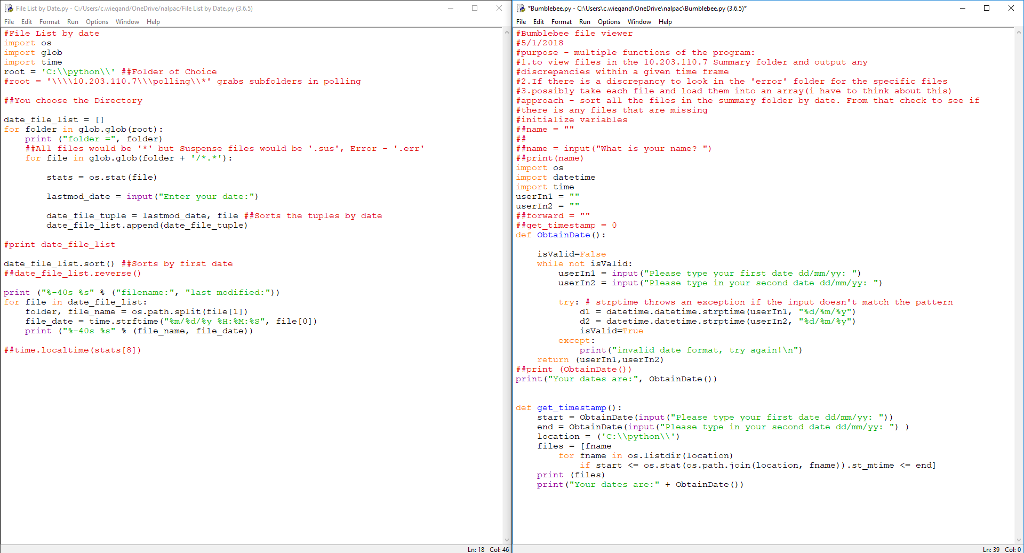The image size is (1024, 553).
Task: Click the '#Bumblebee file viewer' comment line
Action: tap(574, 33)
